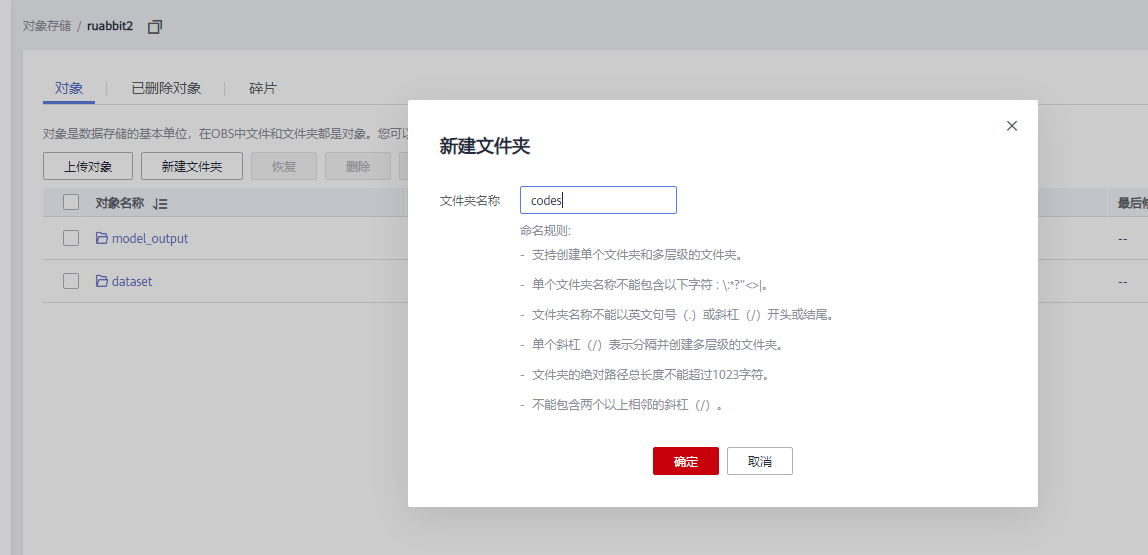Click folder icon of model_output
Screen dimensions: 1148x555
(x=102, y=238)
